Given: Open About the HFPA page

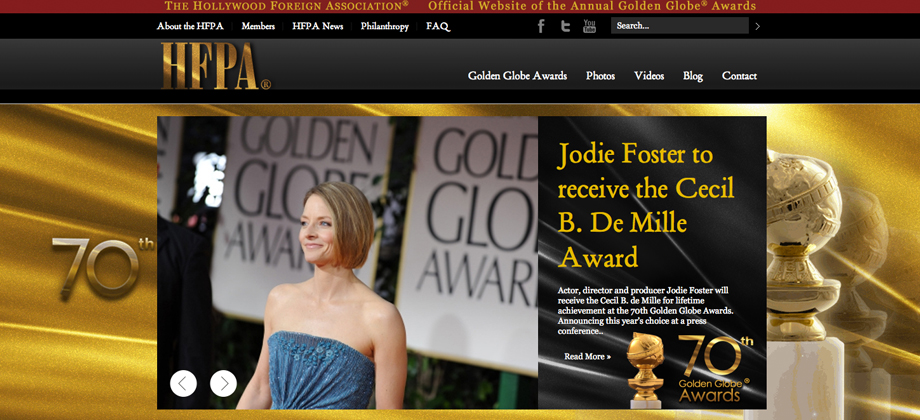Looking at the screenshot, I should coord(190,26).
